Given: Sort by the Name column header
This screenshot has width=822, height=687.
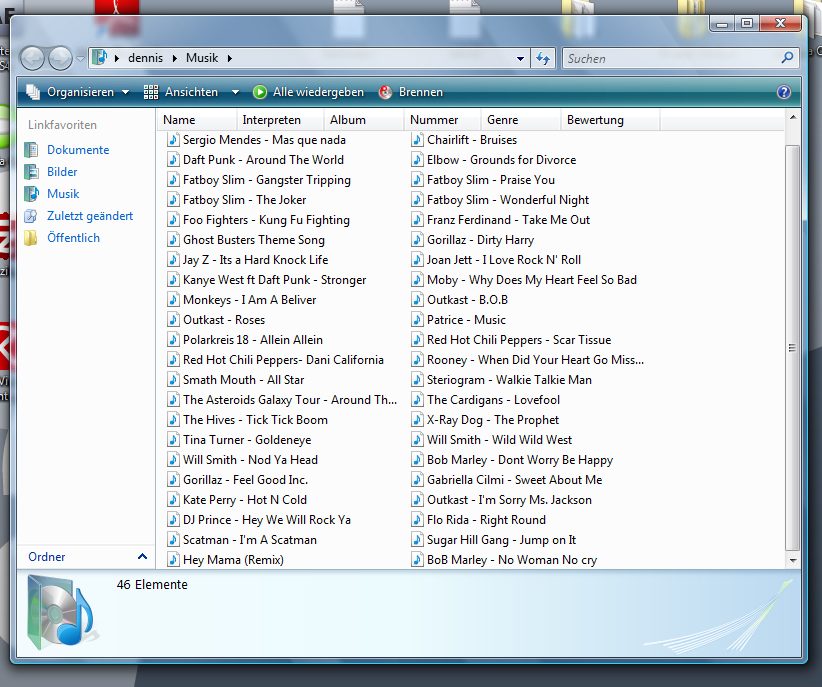Looking at the screenshot, I should (x=197, y=120).
